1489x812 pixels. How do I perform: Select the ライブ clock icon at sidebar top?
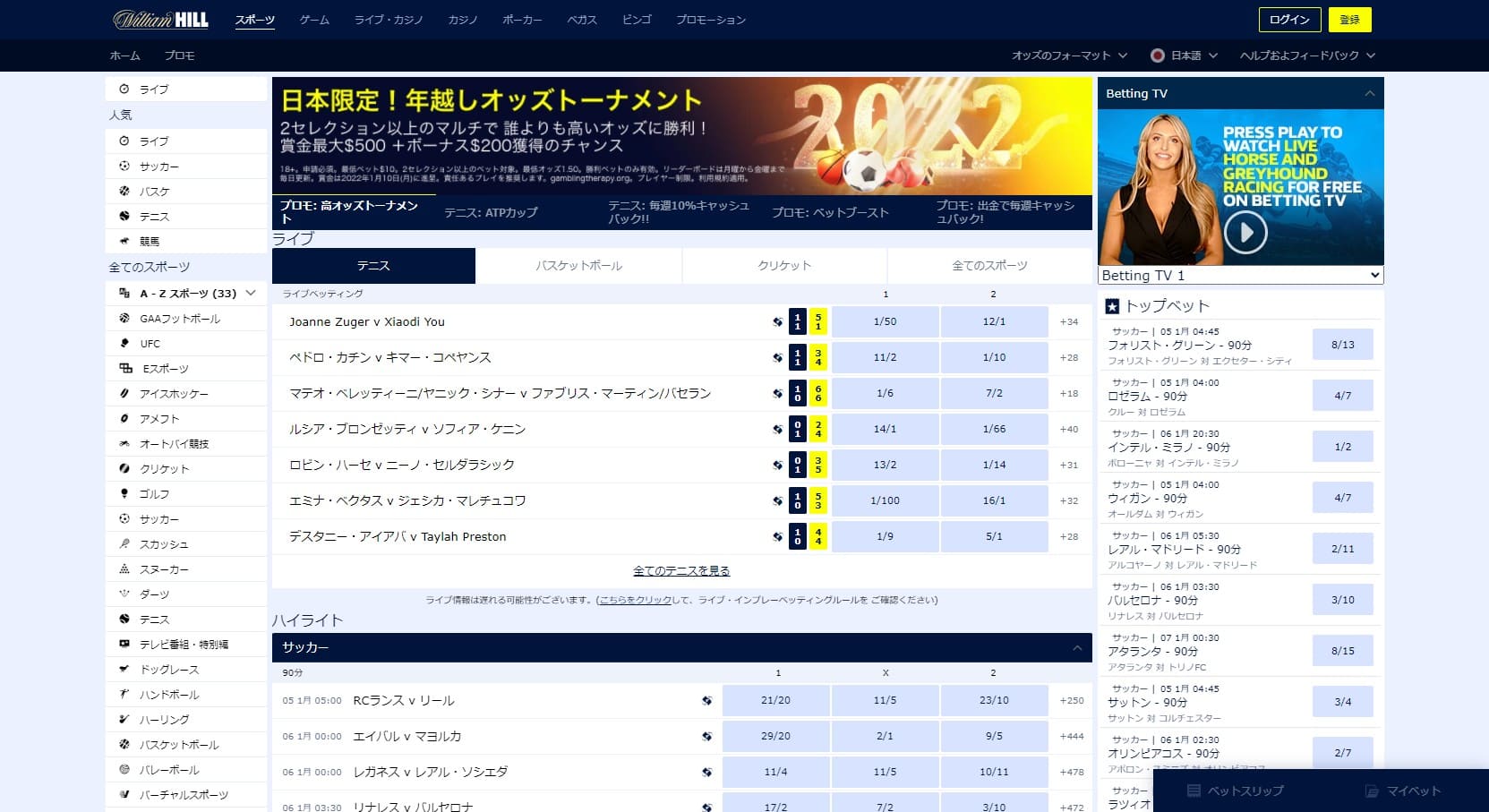pos(124,89)
